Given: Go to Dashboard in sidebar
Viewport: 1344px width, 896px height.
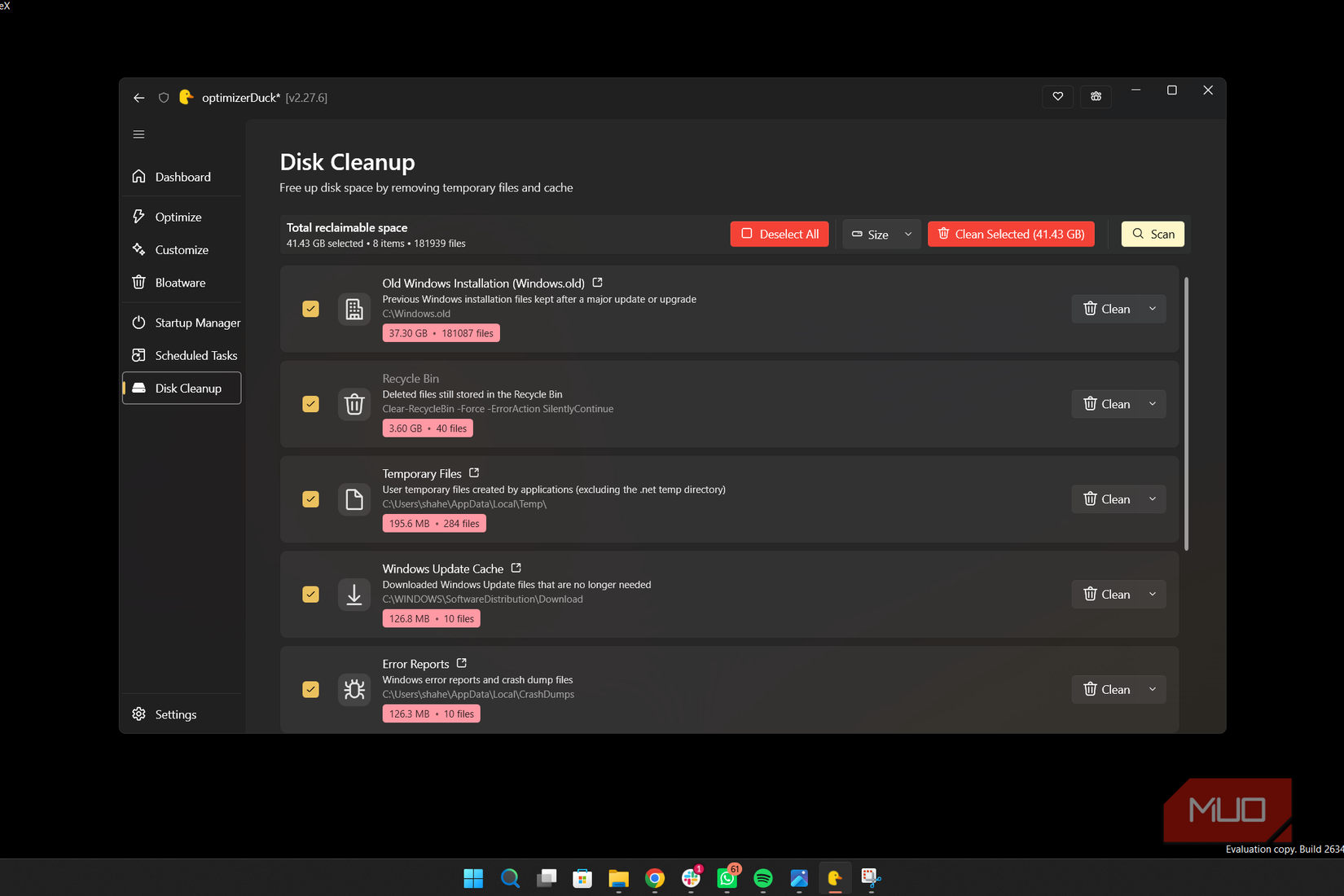Looking at the screenshot, I should coord(182,177).
